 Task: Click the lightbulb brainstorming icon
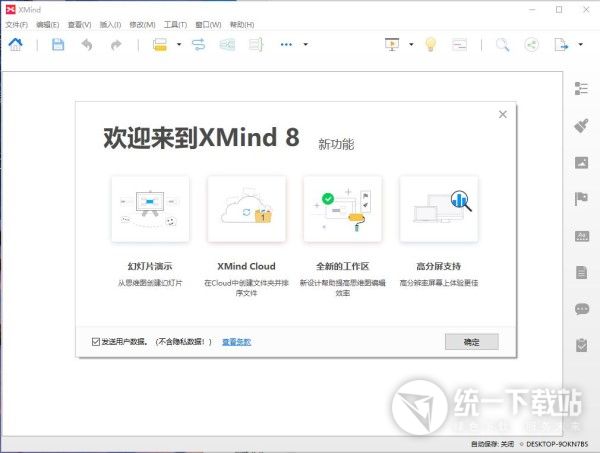(431, 44)
